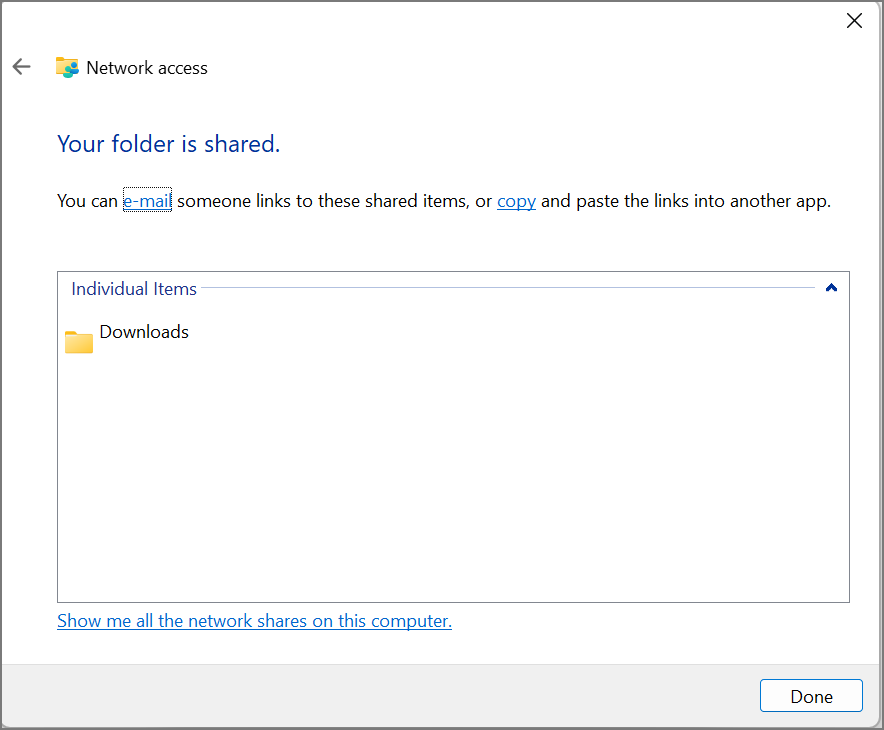Viewport: 884px width, 730px height.
Task: Click the copy link
Action: click(516, 201)
